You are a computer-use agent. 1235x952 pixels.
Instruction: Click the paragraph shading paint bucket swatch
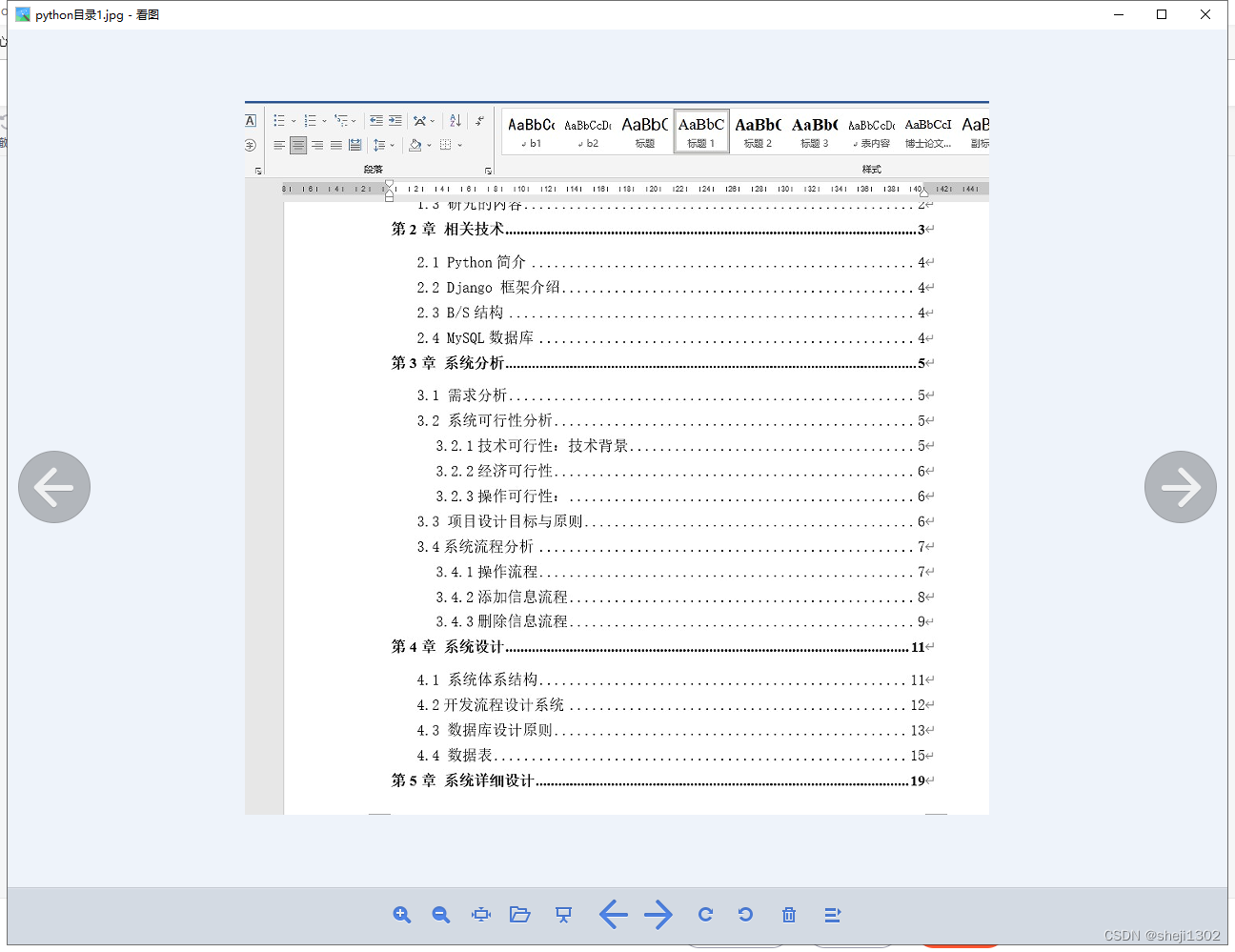pos(414,145)
